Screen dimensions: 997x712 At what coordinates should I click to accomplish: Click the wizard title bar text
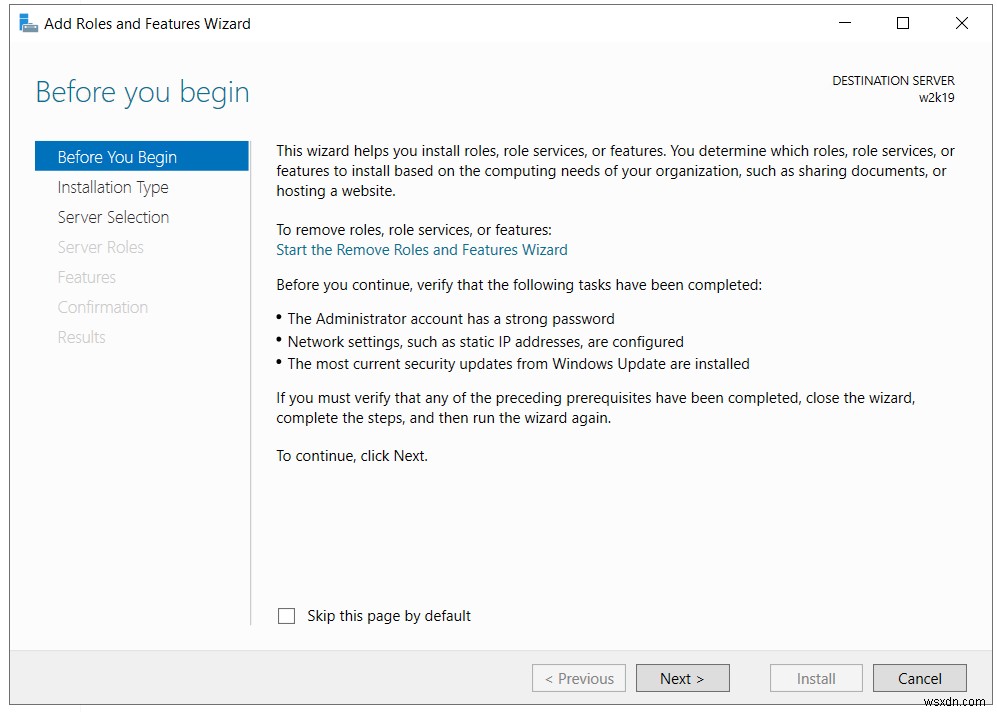(146, 23)
